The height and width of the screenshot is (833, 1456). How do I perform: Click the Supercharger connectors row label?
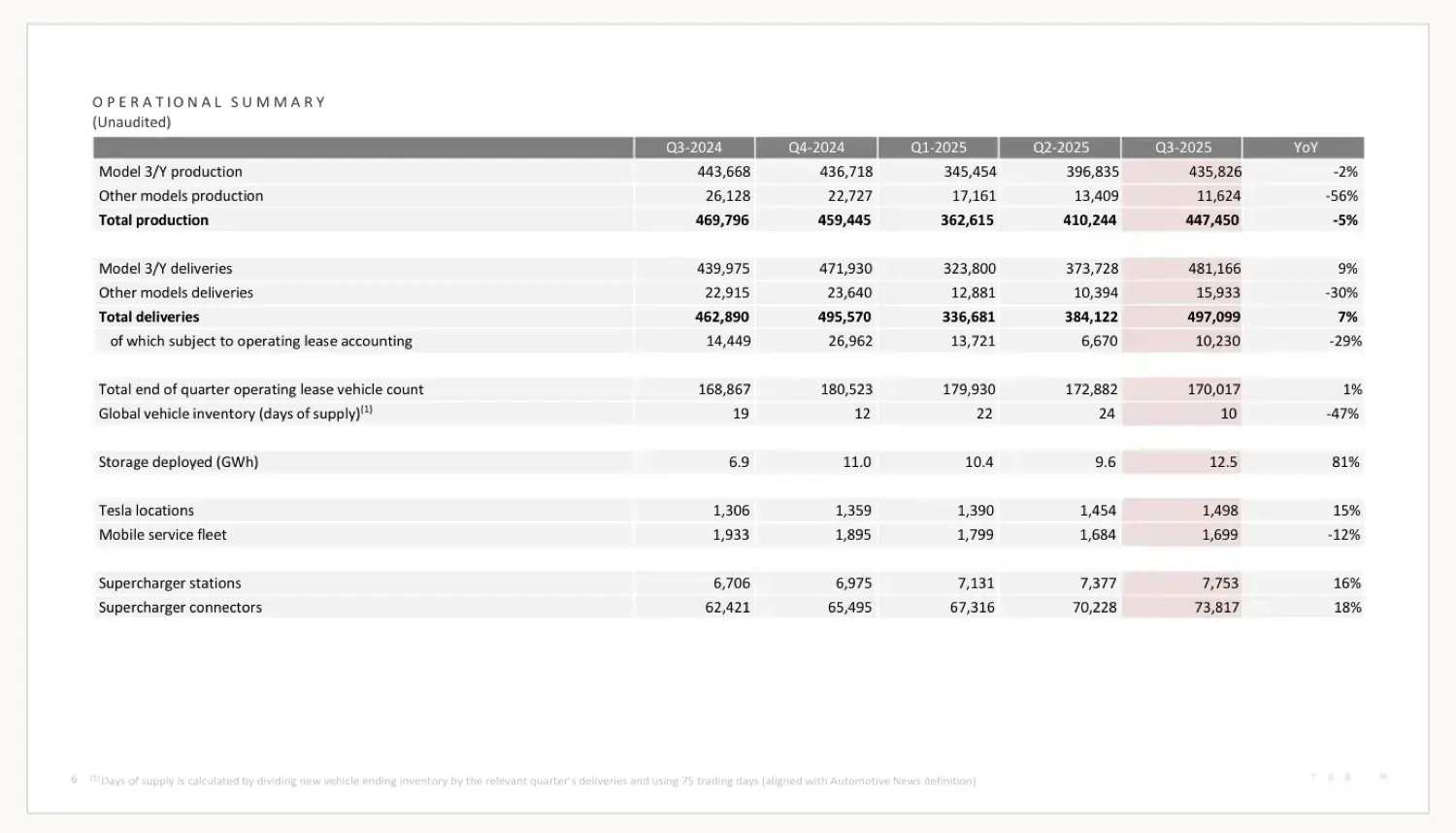pos(180,608)
